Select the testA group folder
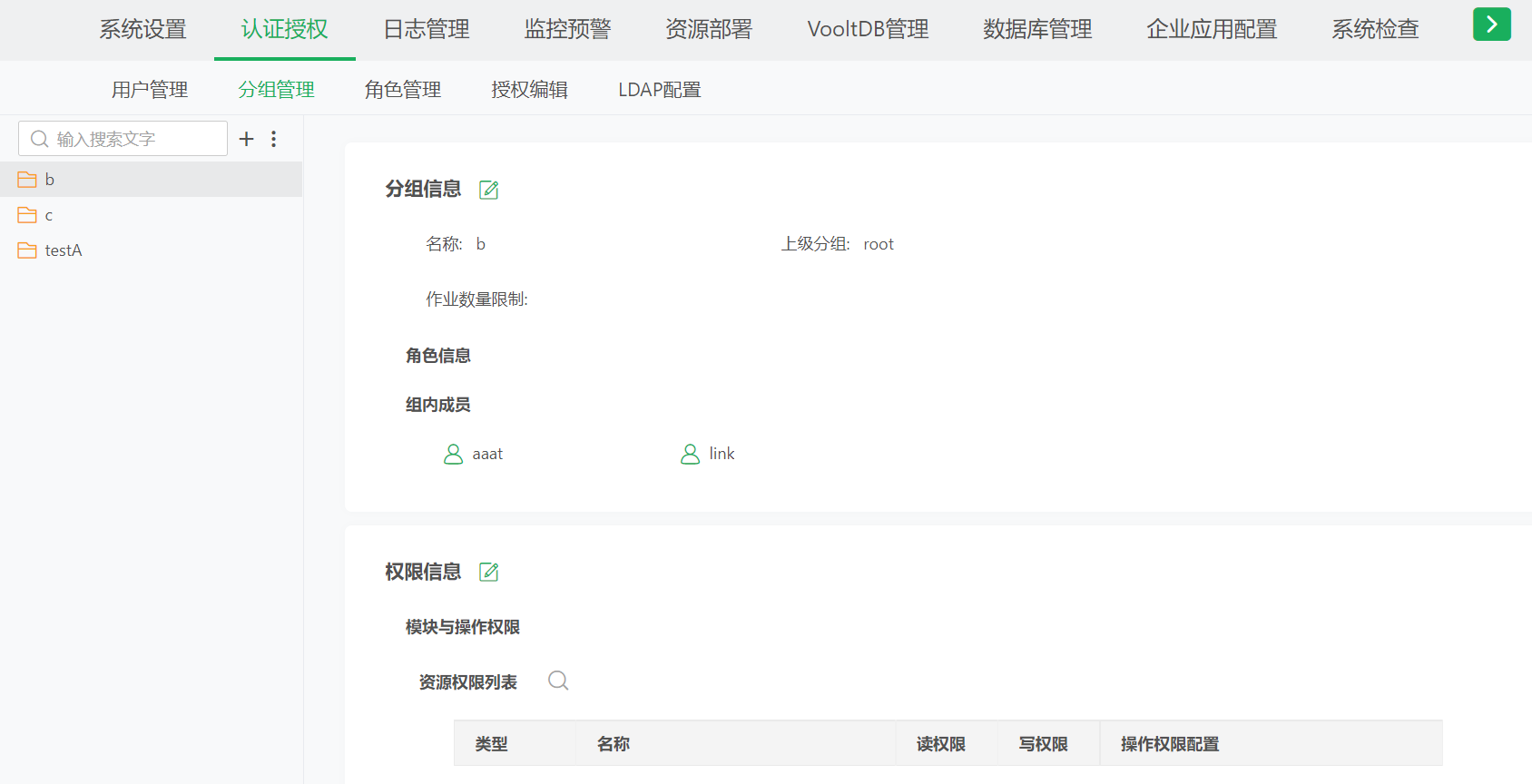The image size is (1532, 784). point(63,250)
